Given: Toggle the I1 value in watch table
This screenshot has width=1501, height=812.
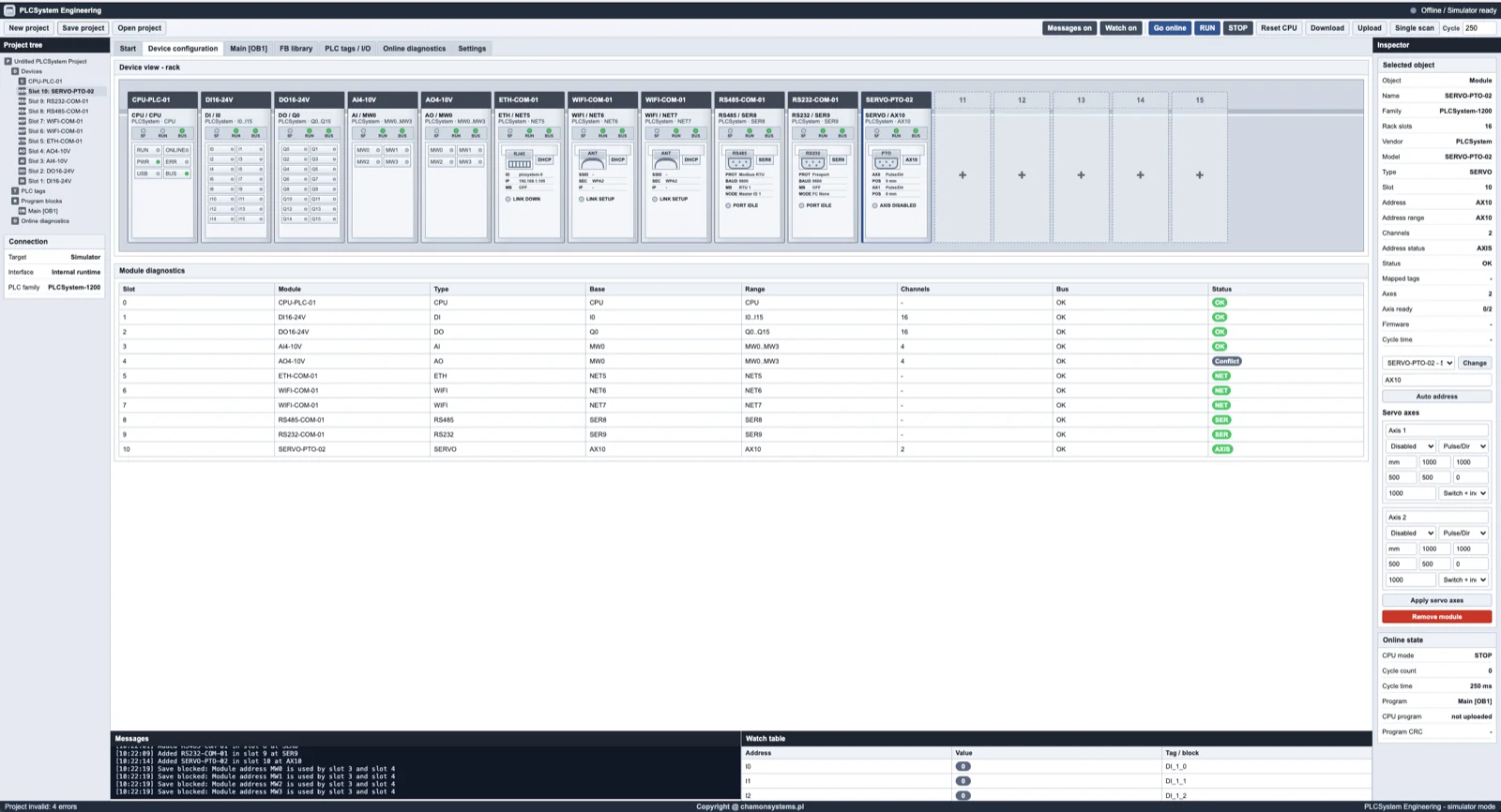Looking at the screenshot, I should 963,781.
